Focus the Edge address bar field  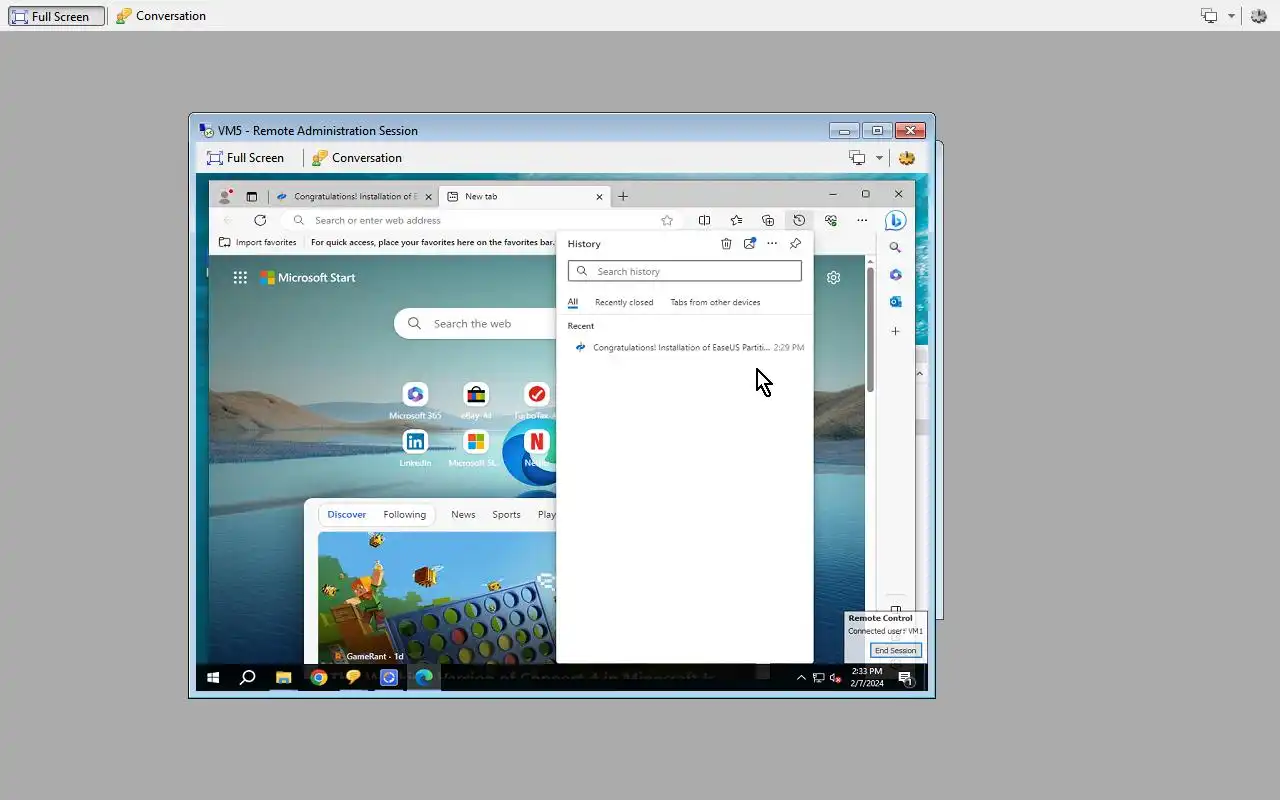coord(481,220)
